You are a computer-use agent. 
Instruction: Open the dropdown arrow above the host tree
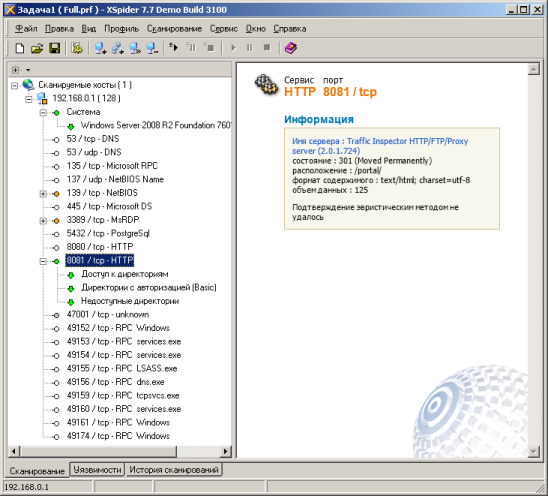point(28,70)
